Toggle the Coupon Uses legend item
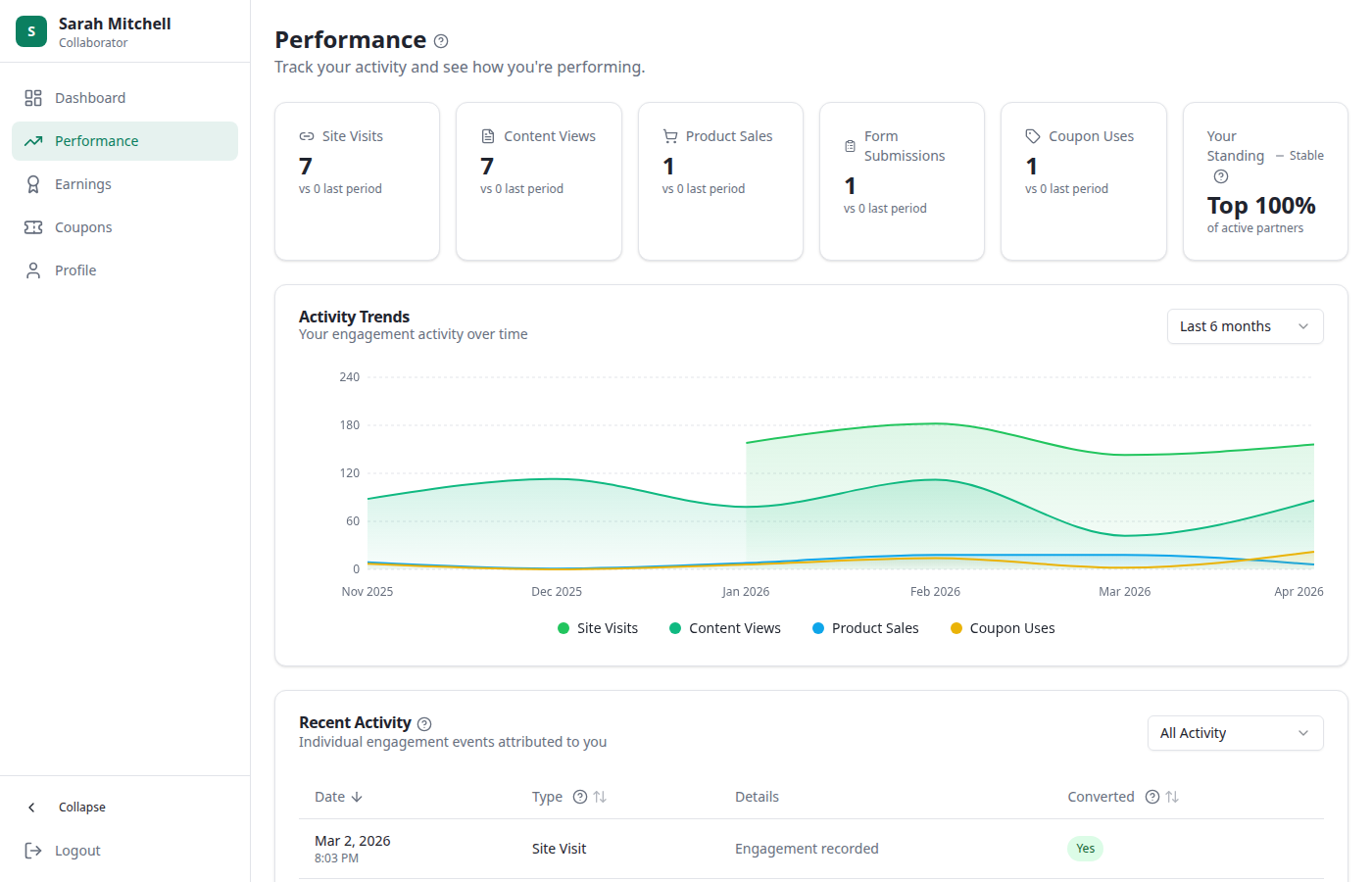 (1002, 627)
